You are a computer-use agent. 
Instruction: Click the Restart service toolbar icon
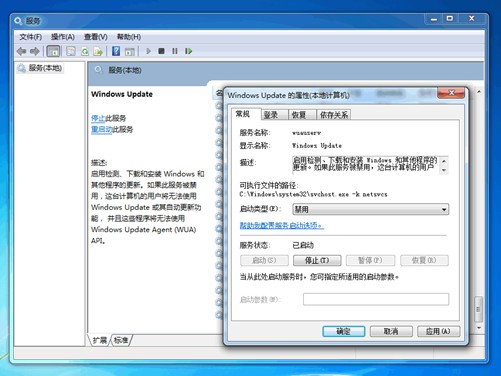click(x=189, y=51)
